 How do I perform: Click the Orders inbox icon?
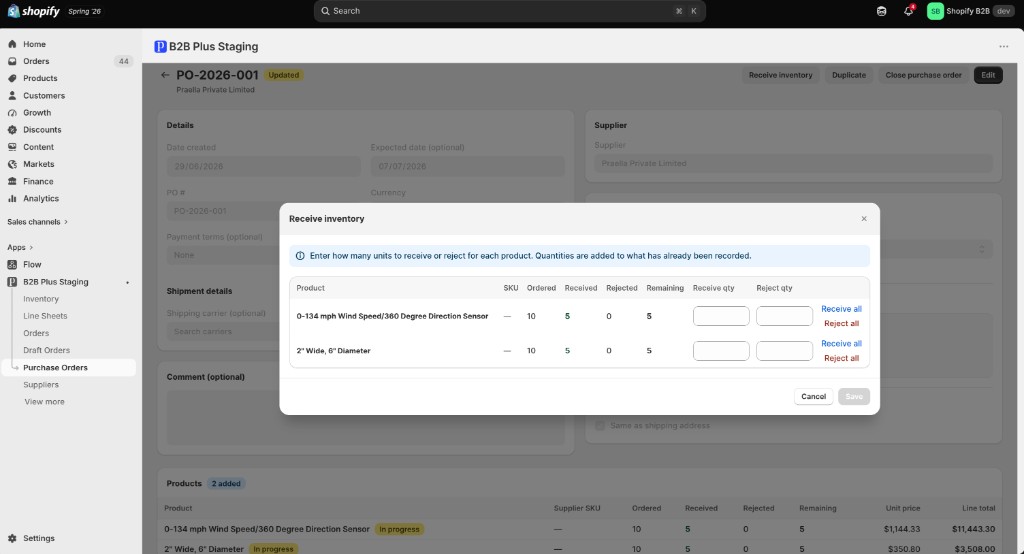pos(12,61)
